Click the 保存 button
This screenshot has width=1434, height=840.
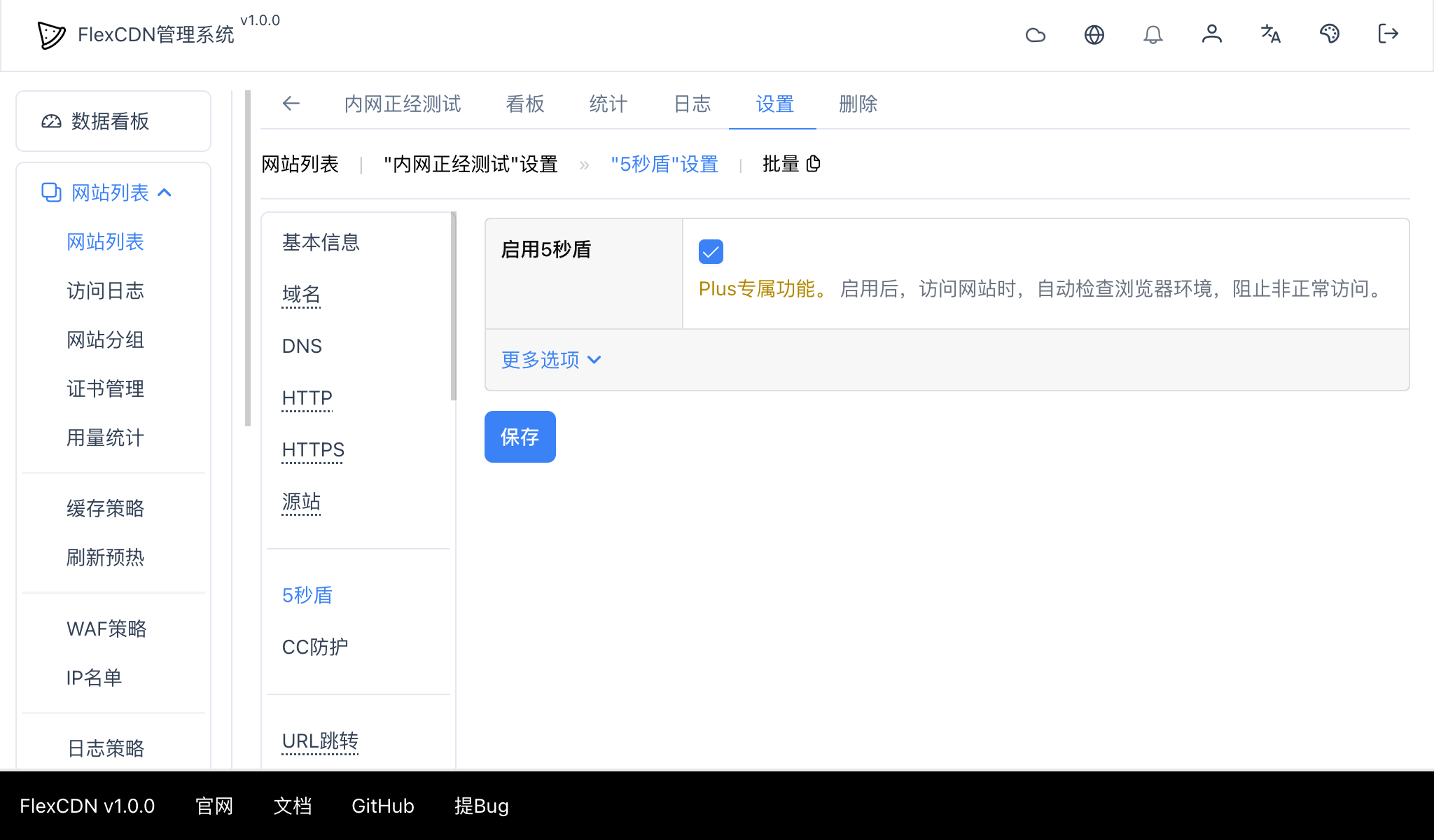(x=520, y=437)
